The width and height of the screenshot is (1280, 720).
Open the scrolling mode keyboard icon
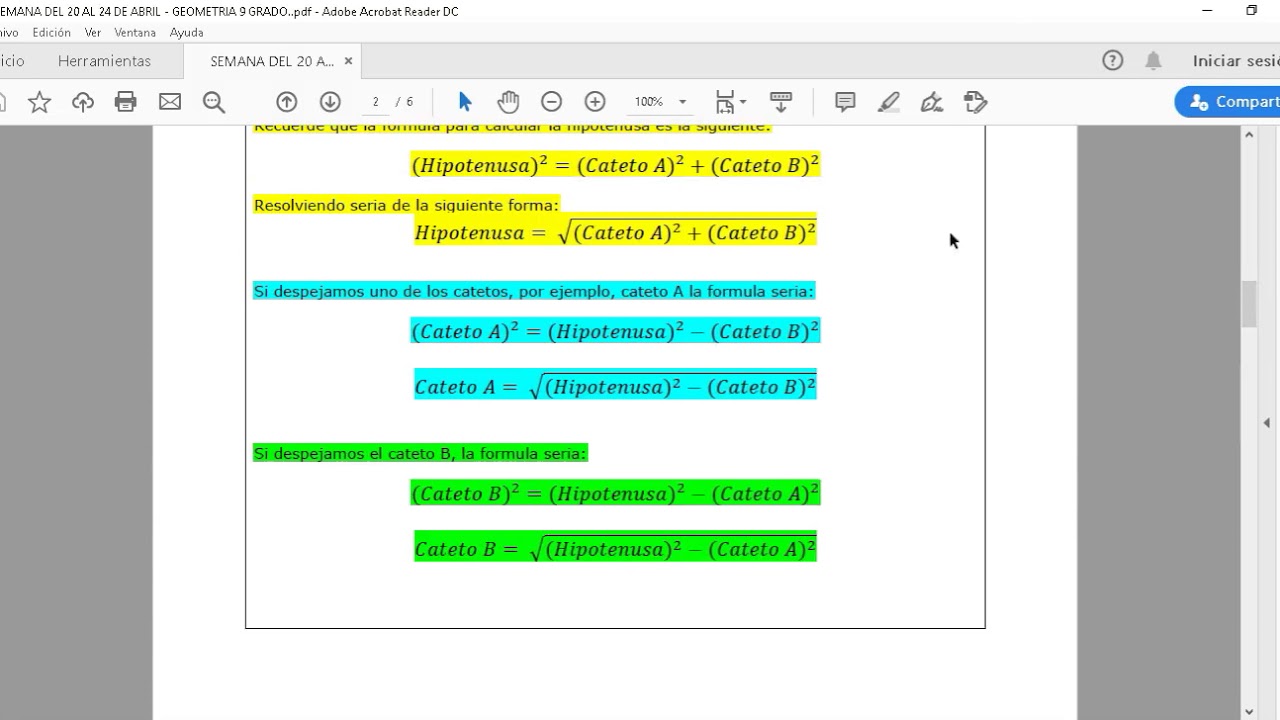coord(781,102)
